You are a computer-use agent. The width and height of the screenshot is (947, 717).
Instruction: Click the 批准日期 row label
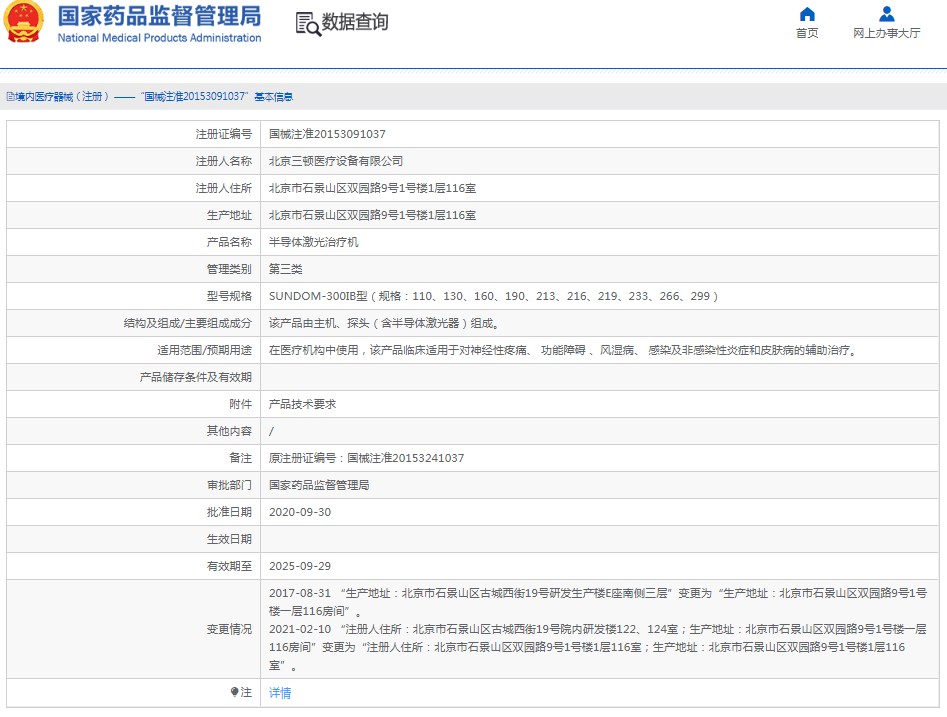(x=229, y=512)
